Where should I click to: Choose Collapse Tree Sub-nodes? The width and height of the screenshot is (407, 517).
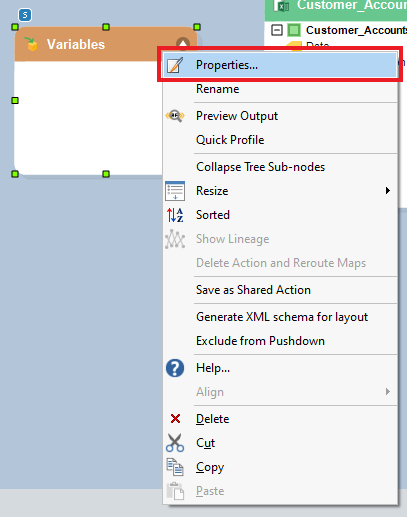coord(260,167)
